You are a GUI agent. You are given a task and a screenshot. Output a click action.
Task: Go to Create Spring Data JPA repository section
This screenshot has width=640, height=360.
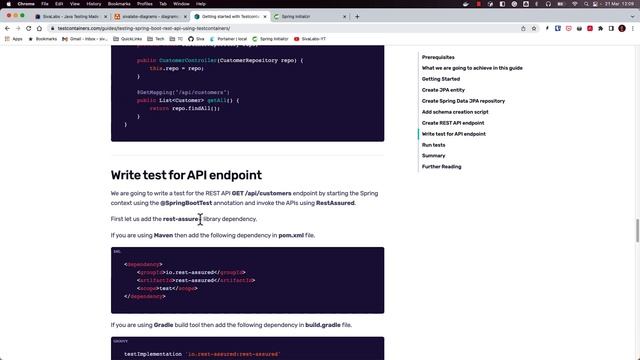click(463, 101)
